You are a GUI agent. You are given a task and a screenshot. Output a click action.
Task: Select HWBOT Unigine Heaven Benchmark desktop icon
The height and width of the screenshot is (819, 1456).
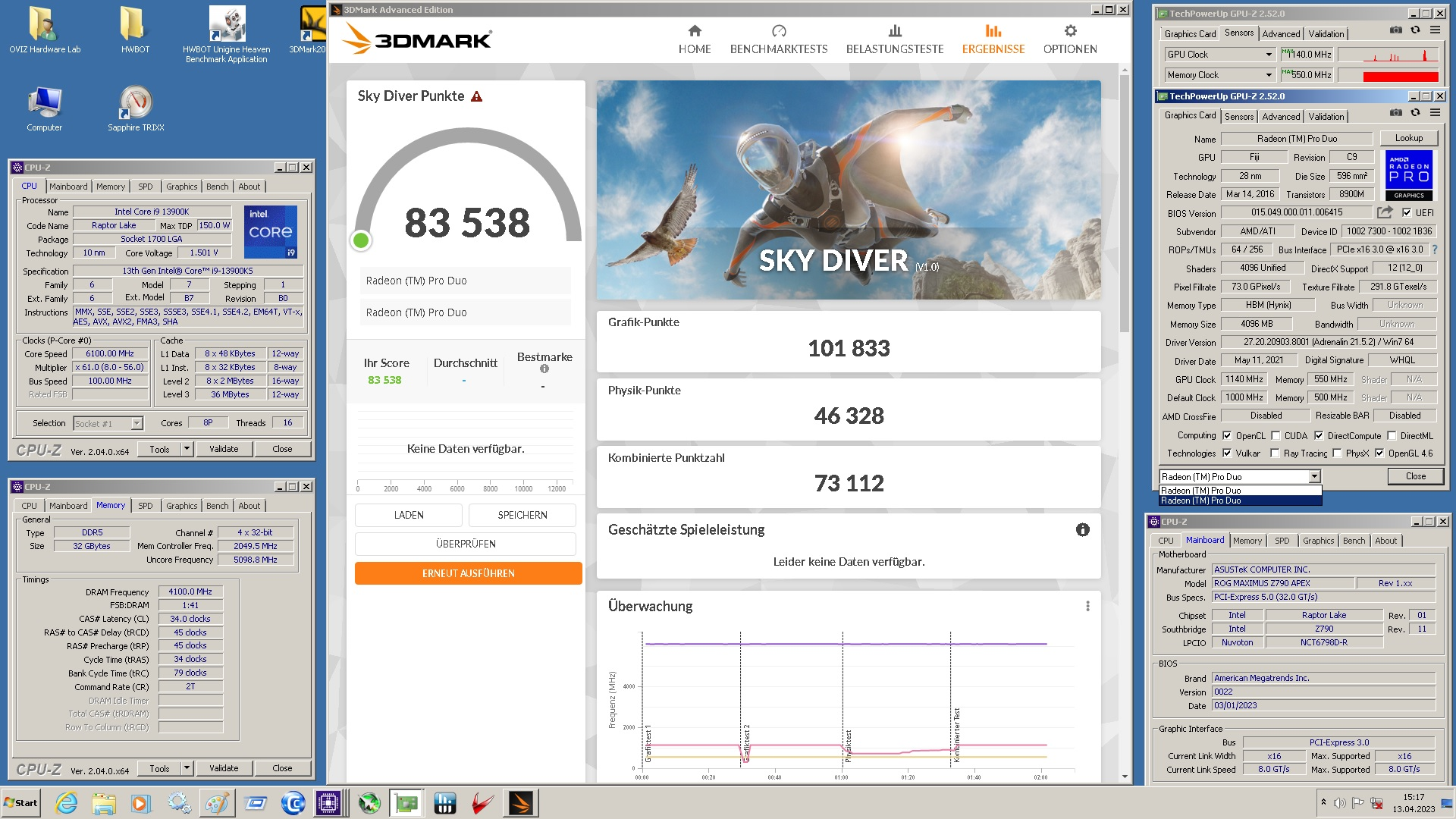tap(226, 35)
